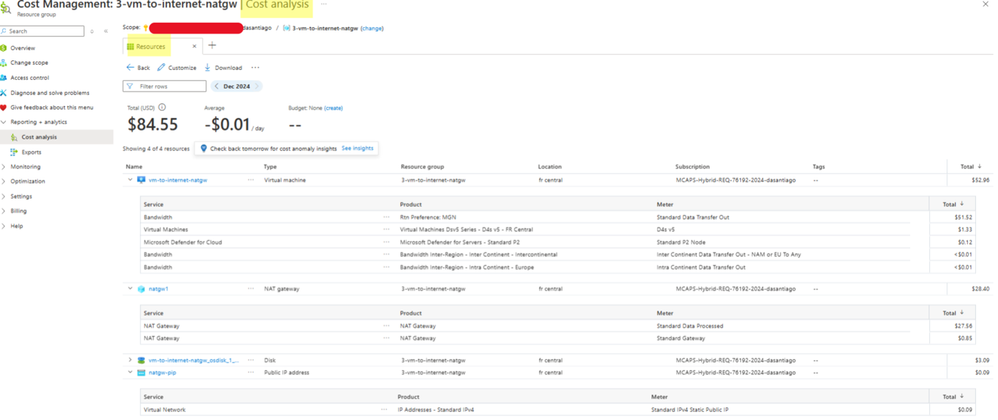Expand the Optimization sidebar section
This screenshot has width=998, height=420.
[x=4, y=181]
